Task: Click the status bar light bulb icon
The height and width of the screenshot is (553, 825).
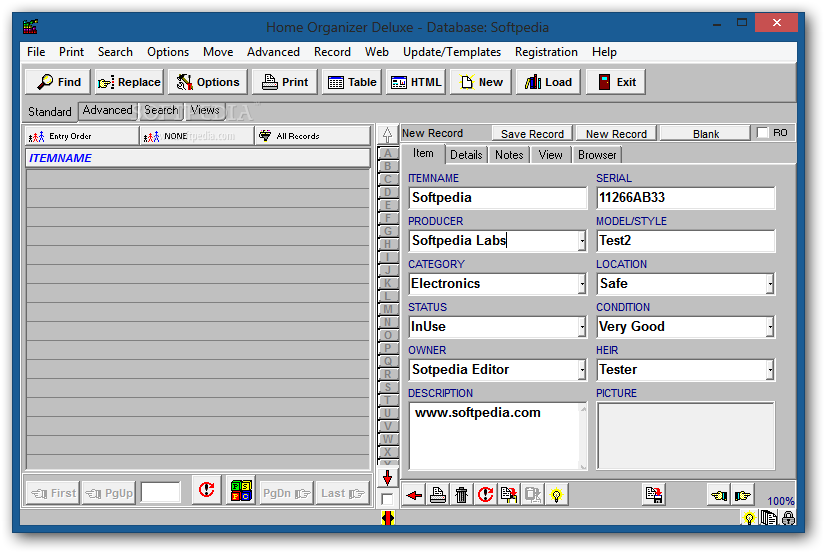Action: coord(749,518)
